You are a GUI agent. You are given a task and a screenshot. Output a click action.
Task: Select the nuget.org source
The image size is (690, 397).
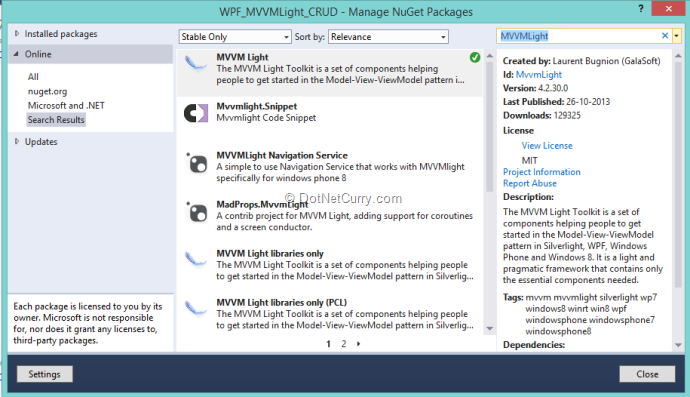pos(48,91)
